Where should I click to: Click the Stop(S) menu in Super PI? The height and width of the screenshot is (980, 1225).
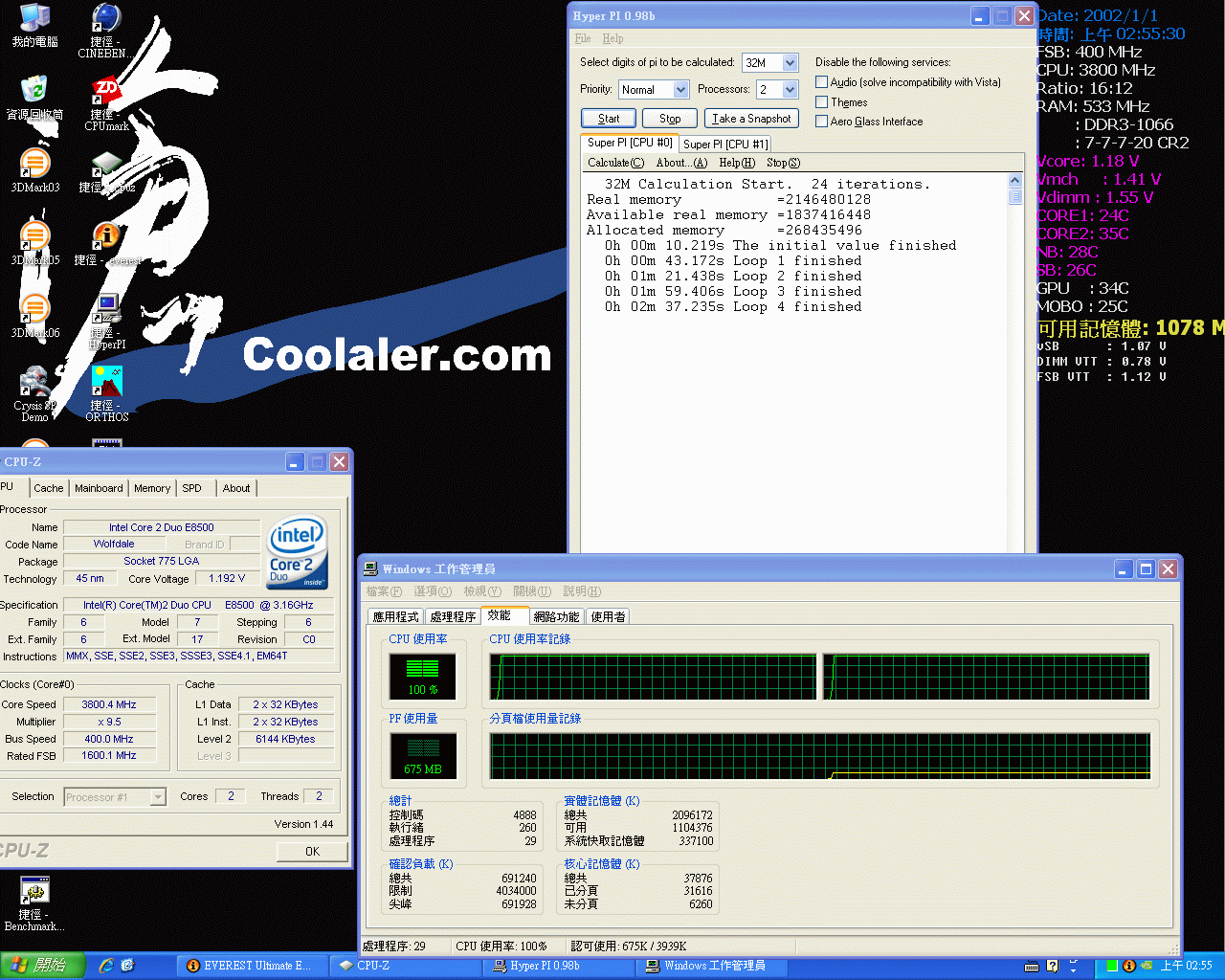[783, 163]
